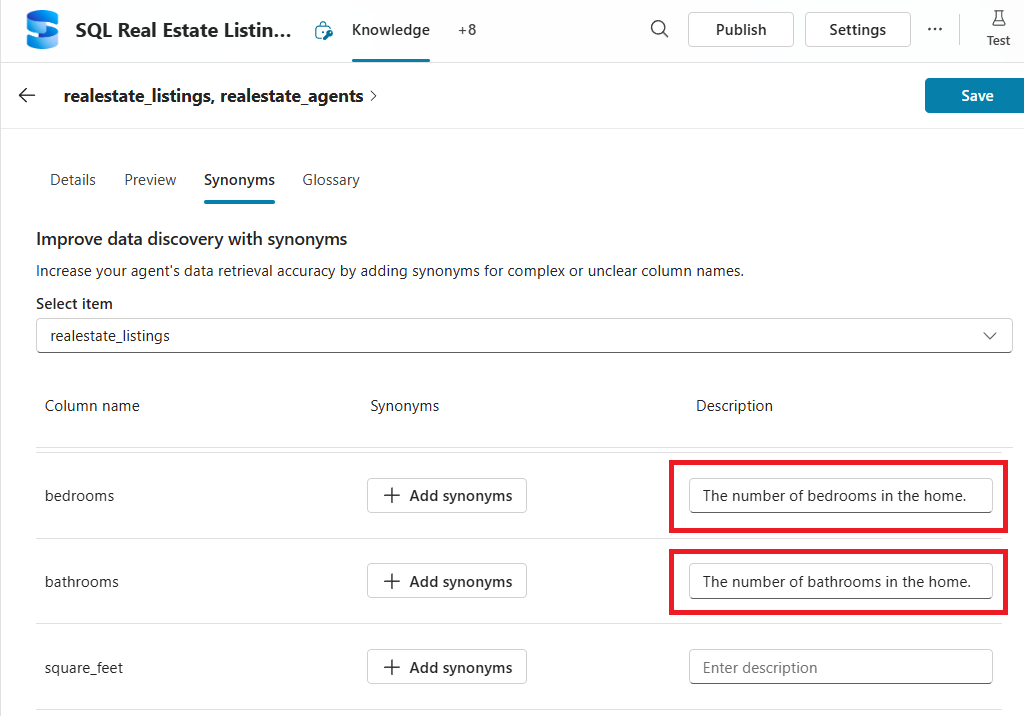The width and height of the screenshot is (1024, 716).
Task: Select the Knowledge tab in top bar
Action: pos(391,30)
